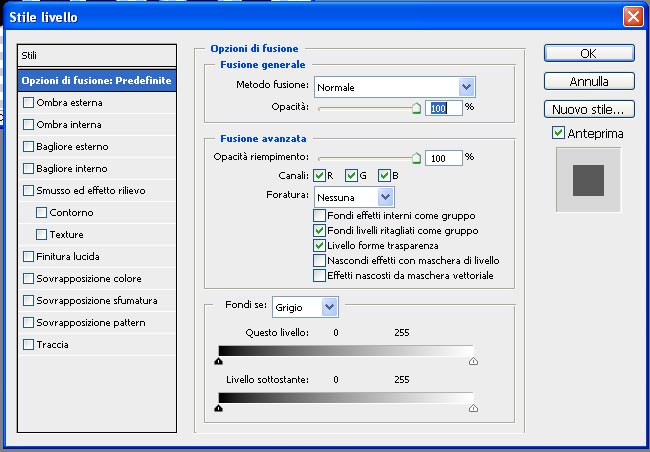Check Fondi effetti interni come gruppo

319,216
